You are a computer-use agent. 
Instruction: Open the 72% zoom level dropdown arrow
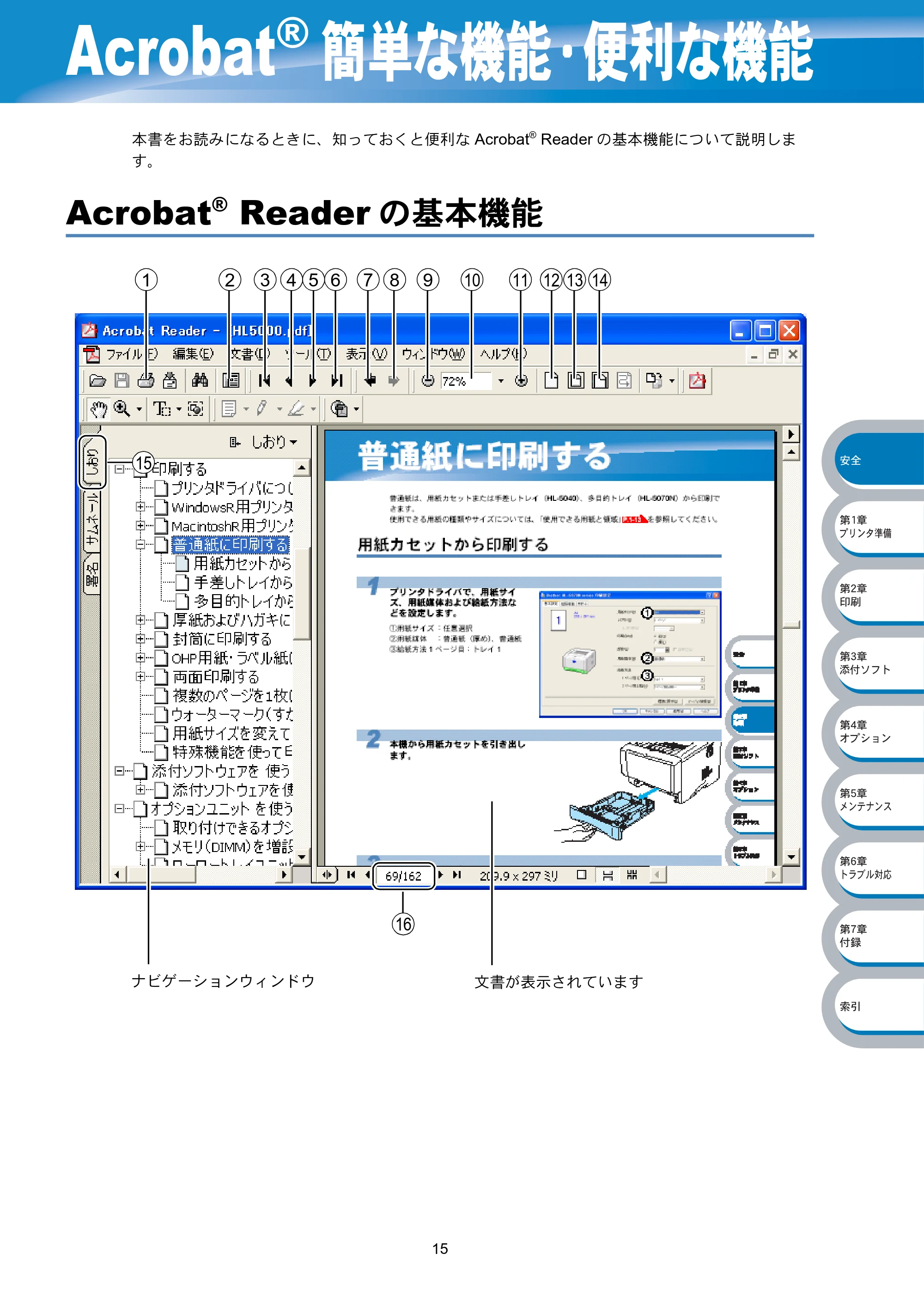click(x=501, y=381)
